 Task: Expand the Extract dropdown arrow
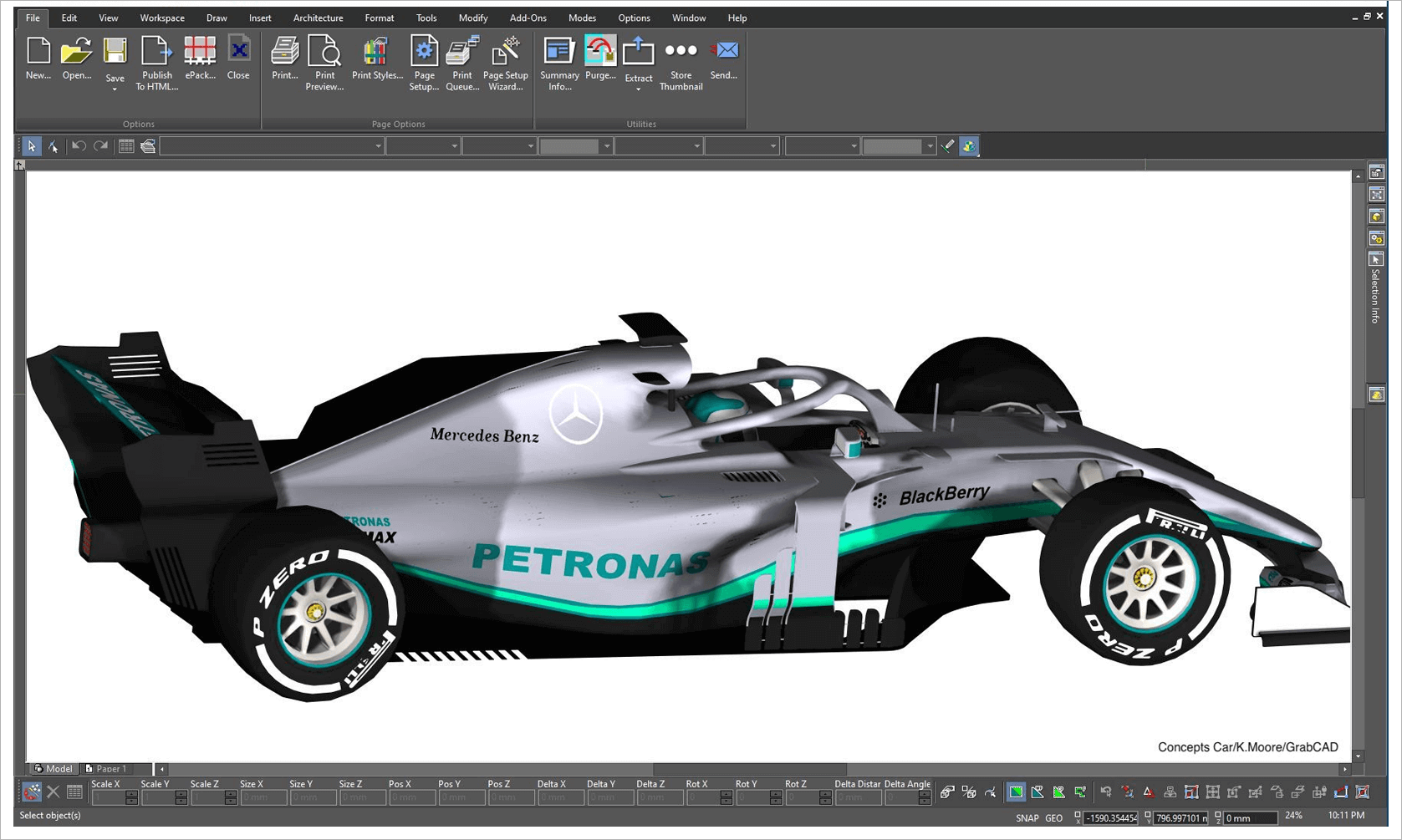[638, 89]
